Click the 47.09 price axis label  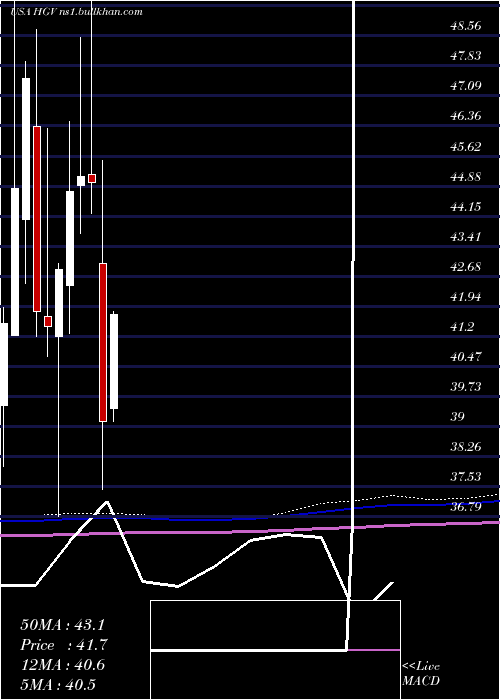pos(466,85)
